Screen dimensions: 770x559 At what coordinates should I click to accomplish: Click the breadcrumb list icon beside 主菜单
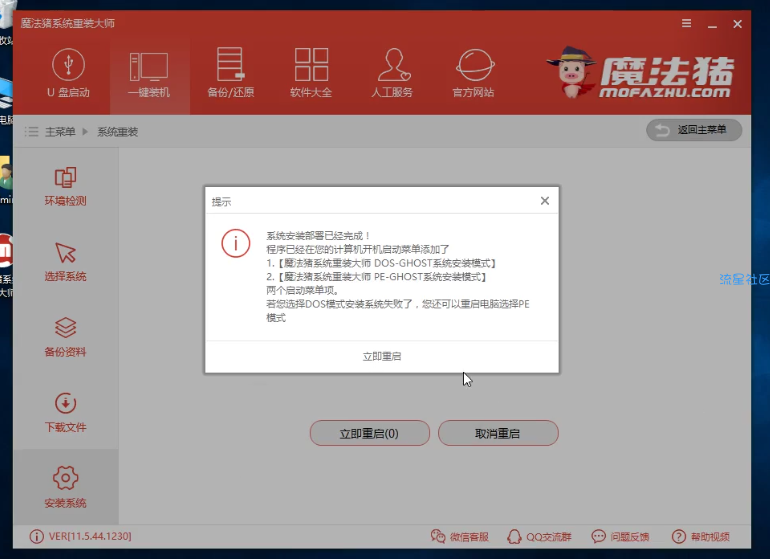point(31,132)
